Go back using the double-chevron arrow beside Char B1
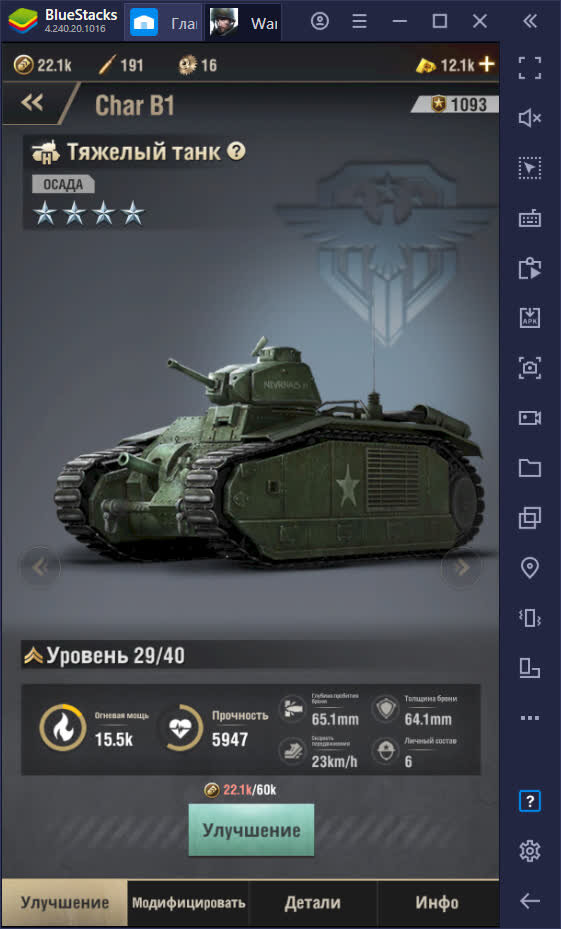This screenshot has width=561, height=929. pos(32,103)
